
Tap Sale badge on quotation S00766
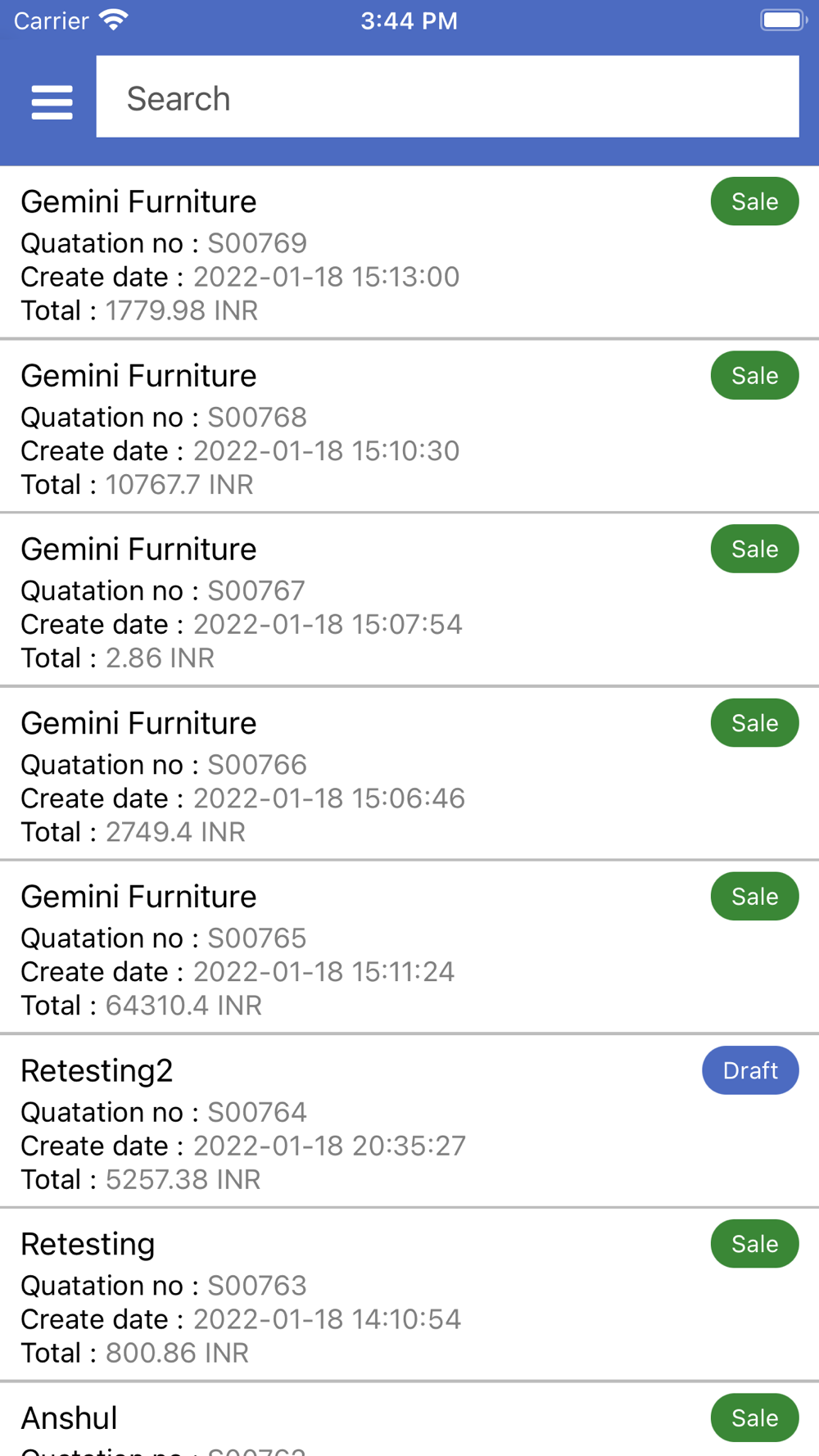[754, 723]
